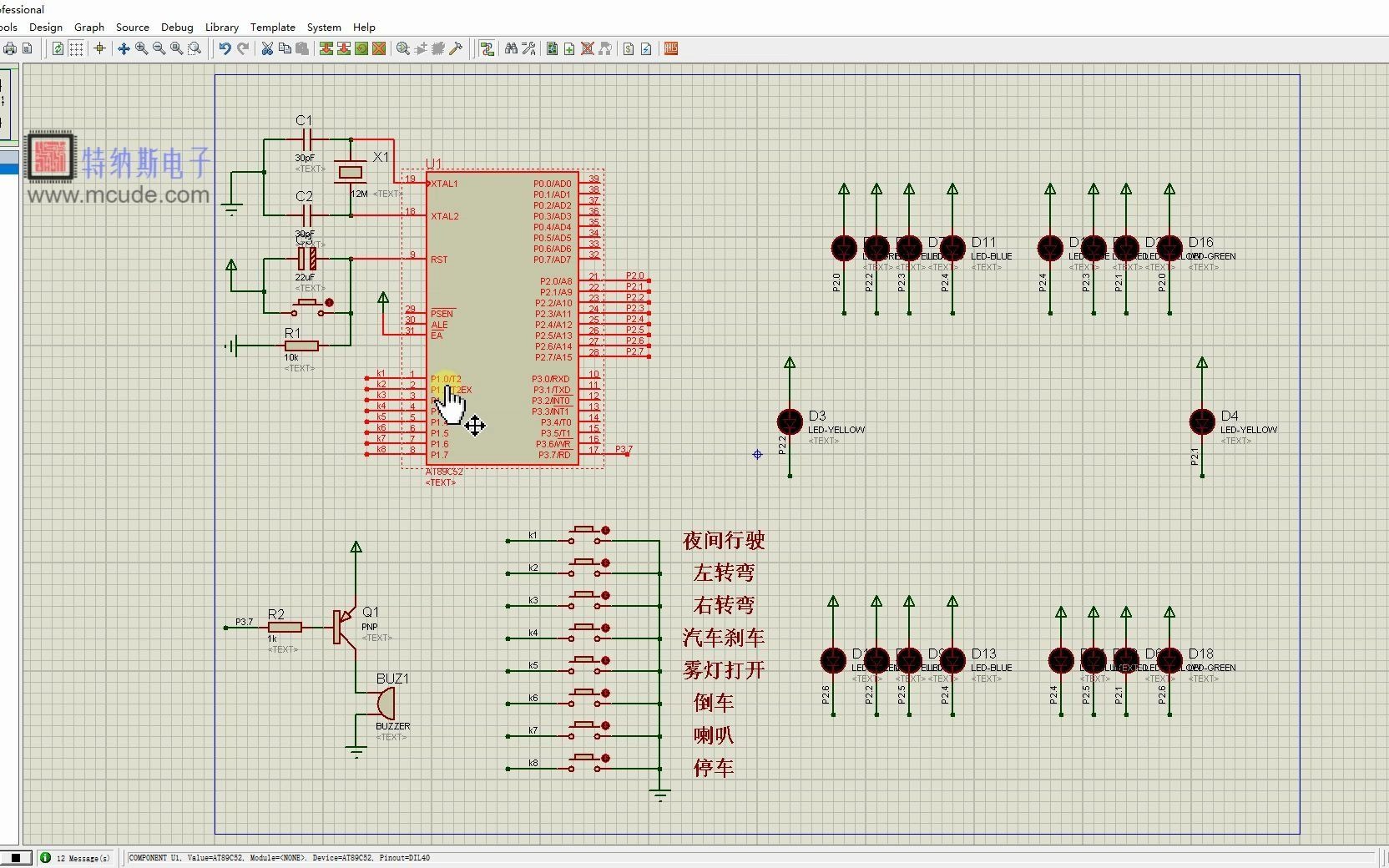Viewport: 1389px width, 868px height.
Task: Click the Make Device icon
Action: coord(421,48)
